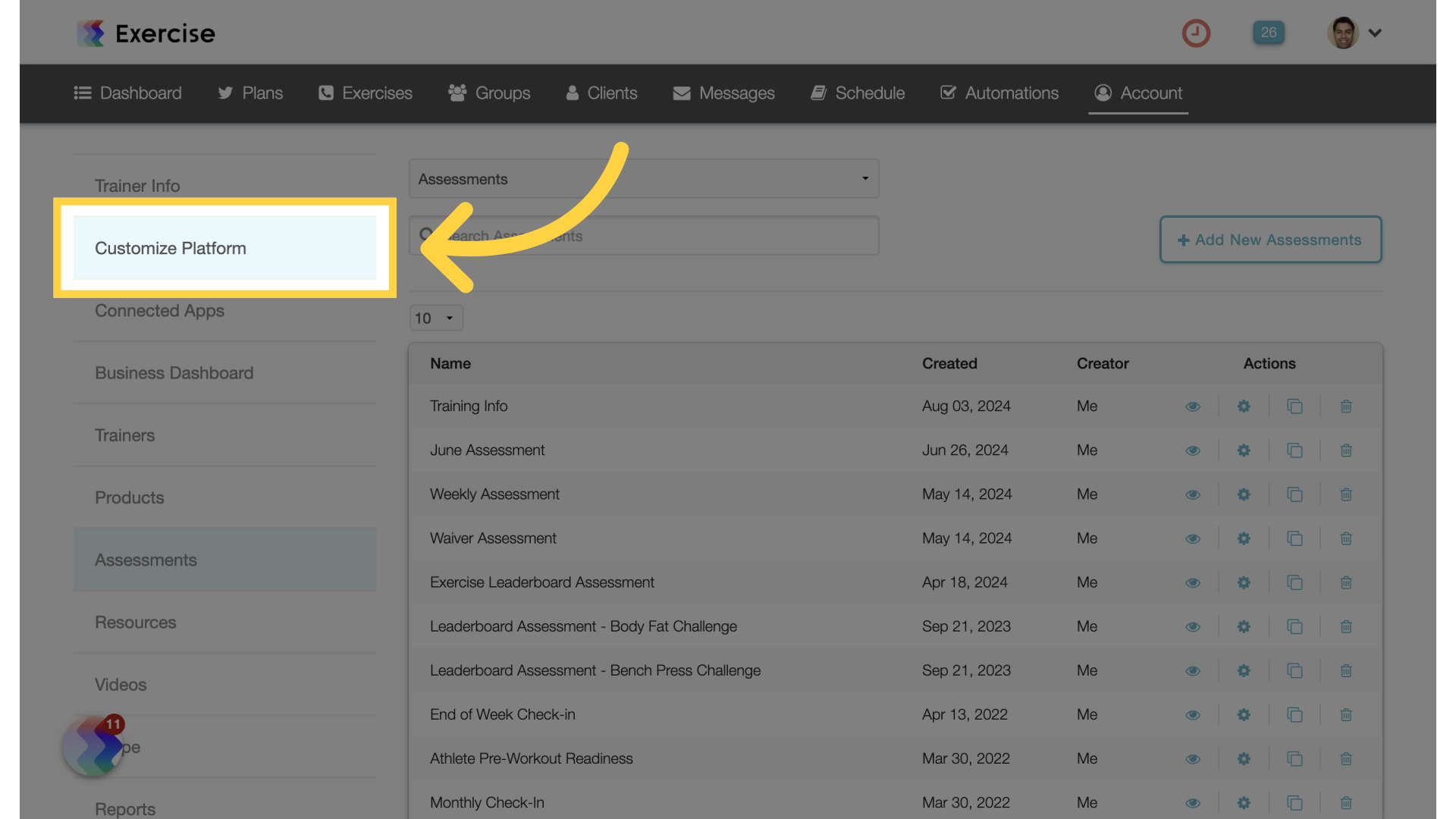
Task: Delete the Weekly Assessment
Action: tap(1346, 494)
